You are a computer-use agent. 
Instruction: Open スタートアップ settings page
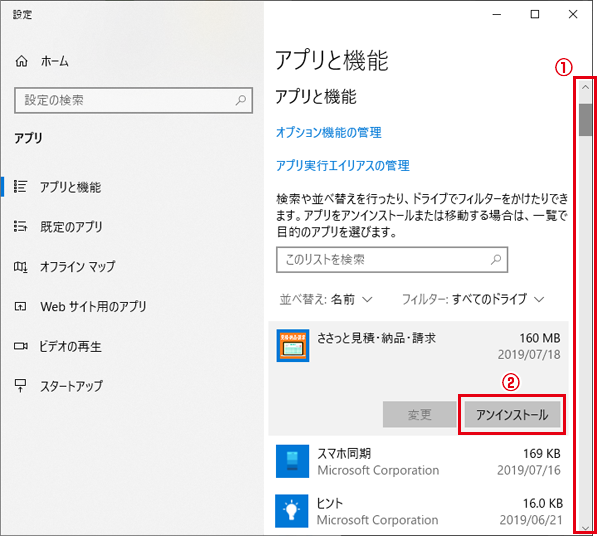coord(71,386)
